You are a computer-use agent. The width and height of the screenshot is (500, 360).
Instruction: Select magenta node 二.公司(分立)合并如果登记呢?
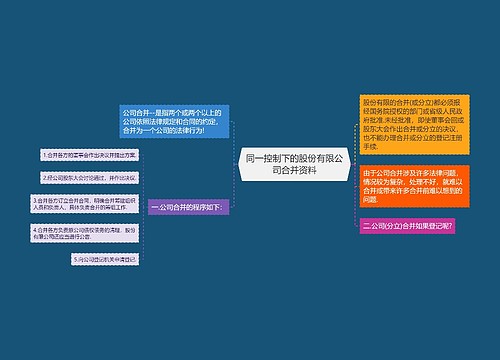(407, 226)
